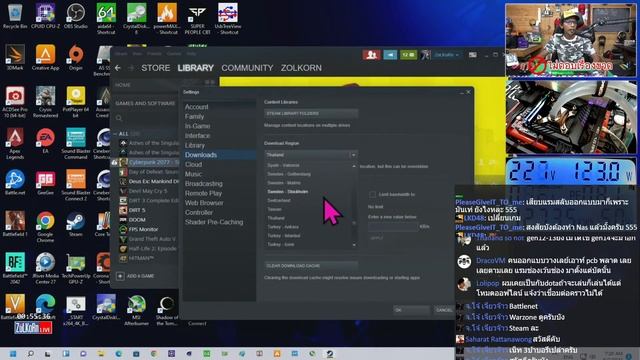Go to HOME in the Steam library sidebar
This screenshot has width=640, height=360.
(123, 85)
